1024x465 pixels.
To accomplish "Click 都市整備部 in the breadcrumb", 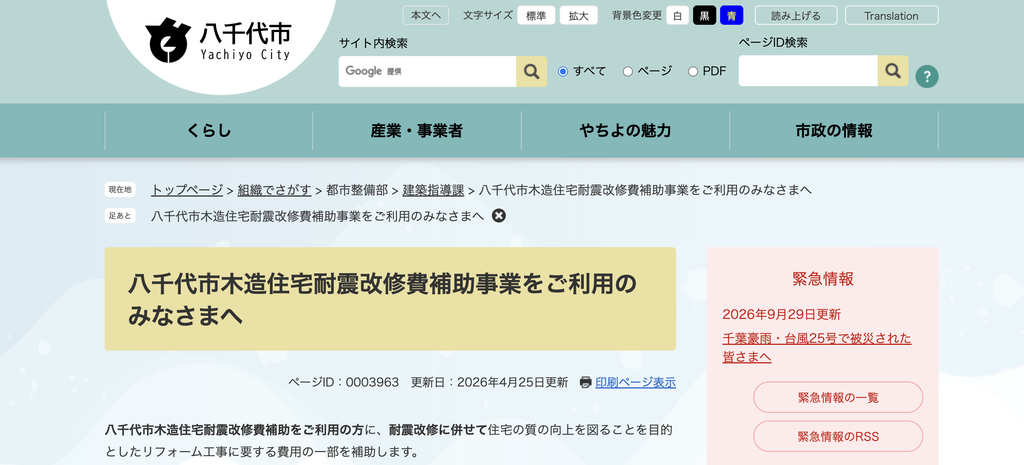I will tap(357, 190).
